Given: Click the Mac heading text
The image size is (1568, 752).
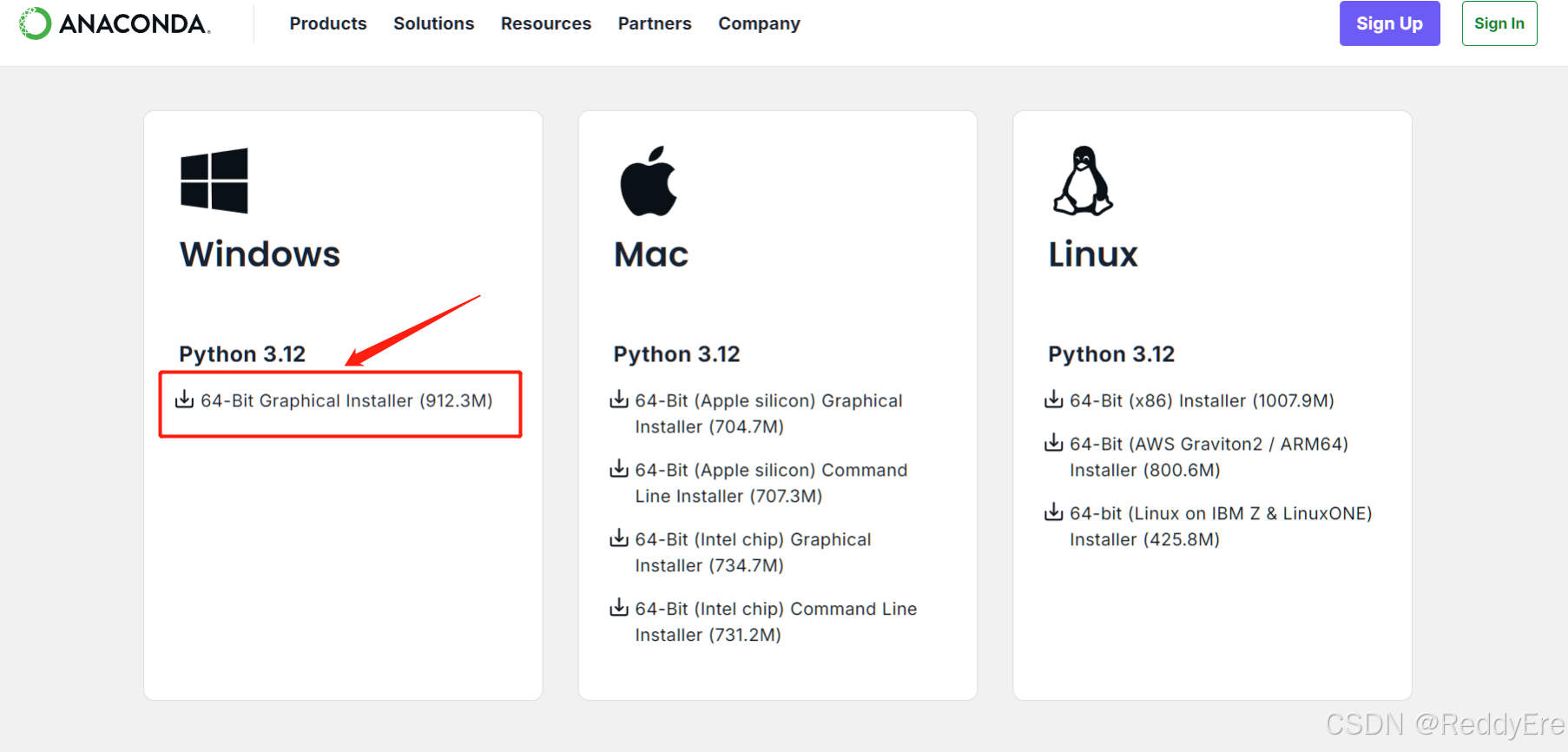Looking at the screenshot, I should 651,254.
